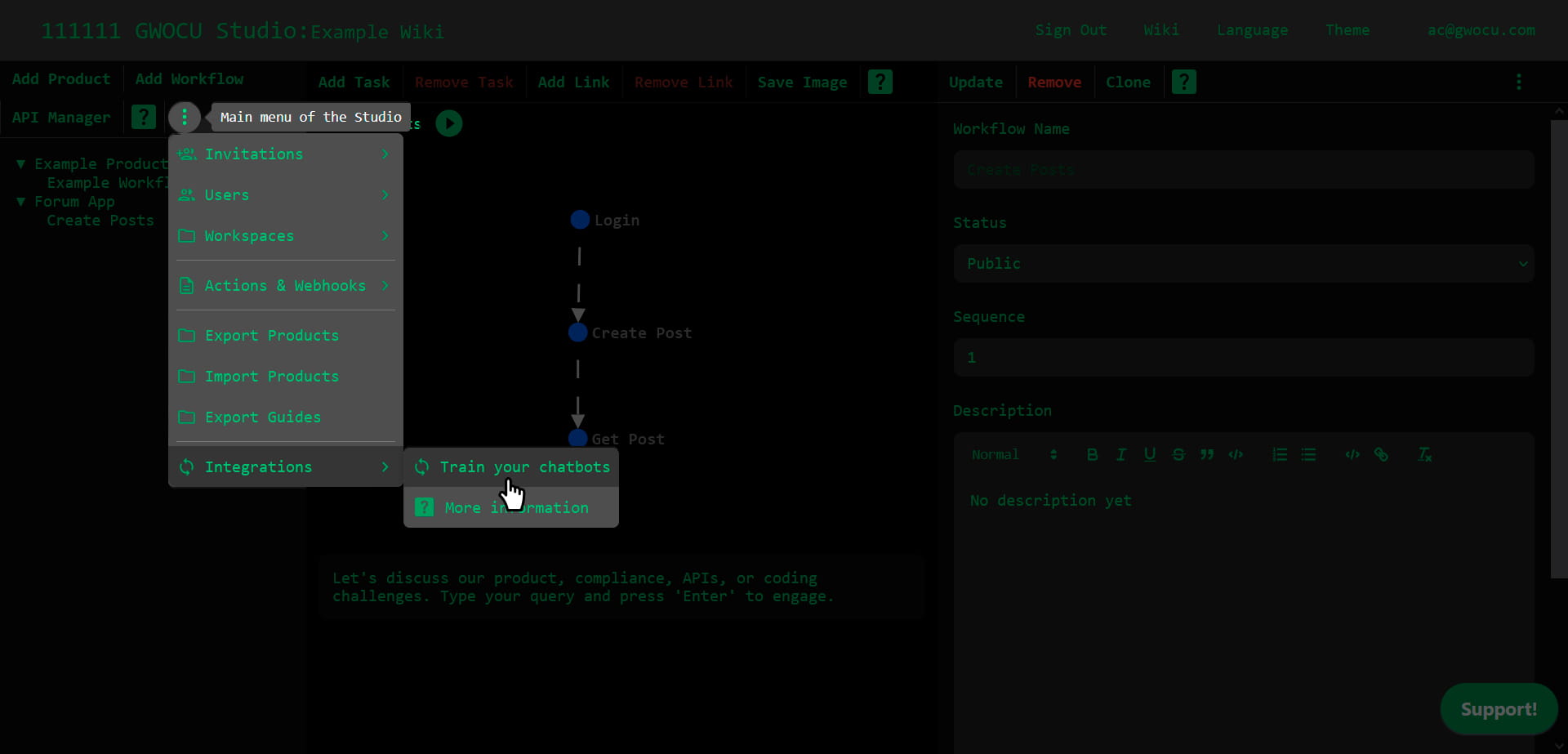Open the Users submenu
This screenshot has height=754, width=1568.
[286, 195]
